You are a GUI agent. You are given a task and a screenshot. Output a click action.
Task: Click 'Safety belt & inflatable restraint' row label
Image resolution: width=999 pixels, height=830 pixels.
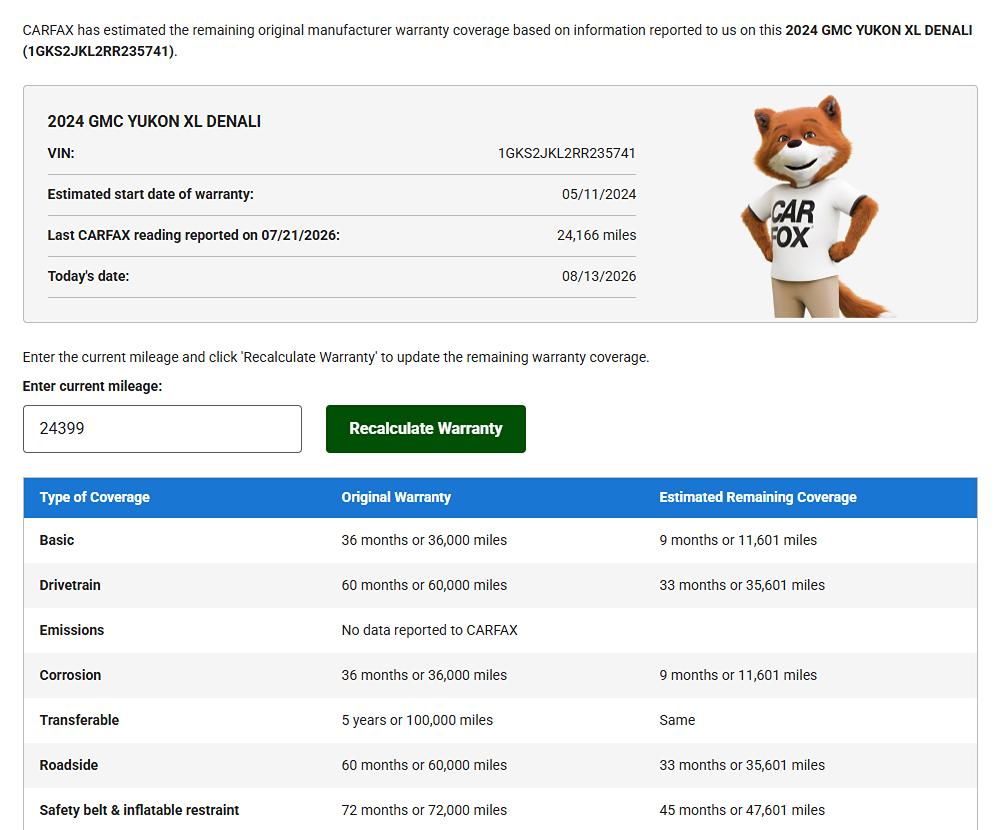pyautogui.click(x=139, y=810)
